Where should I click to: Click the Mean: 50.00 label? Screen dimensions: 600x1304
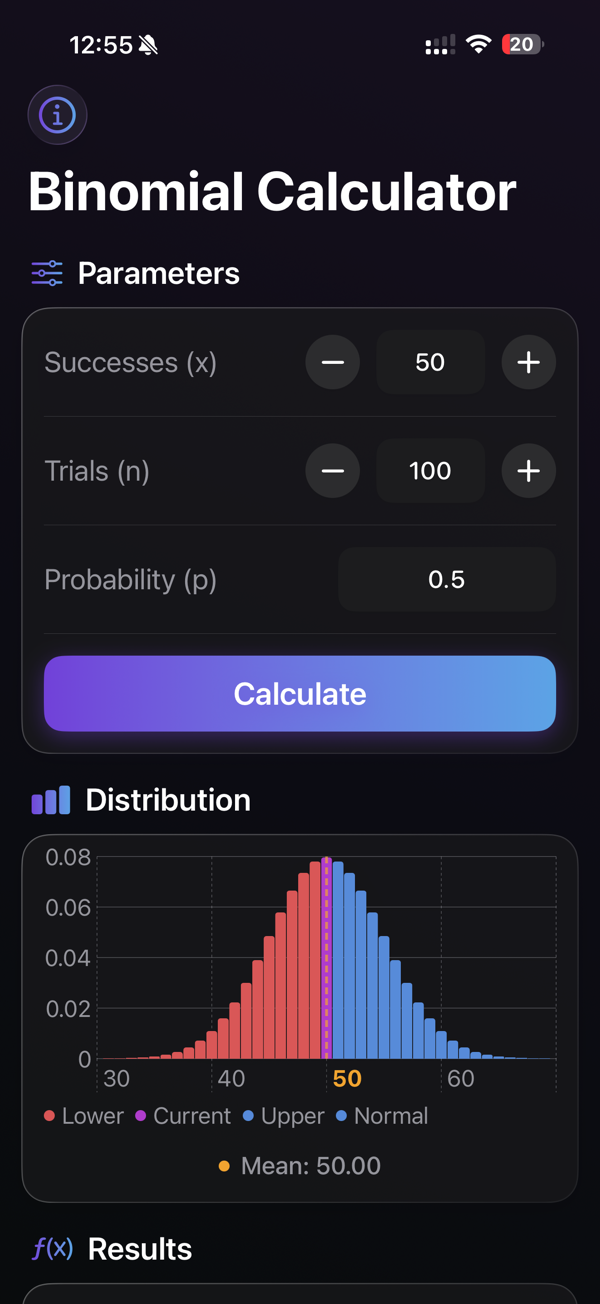tap(299, 1165)
